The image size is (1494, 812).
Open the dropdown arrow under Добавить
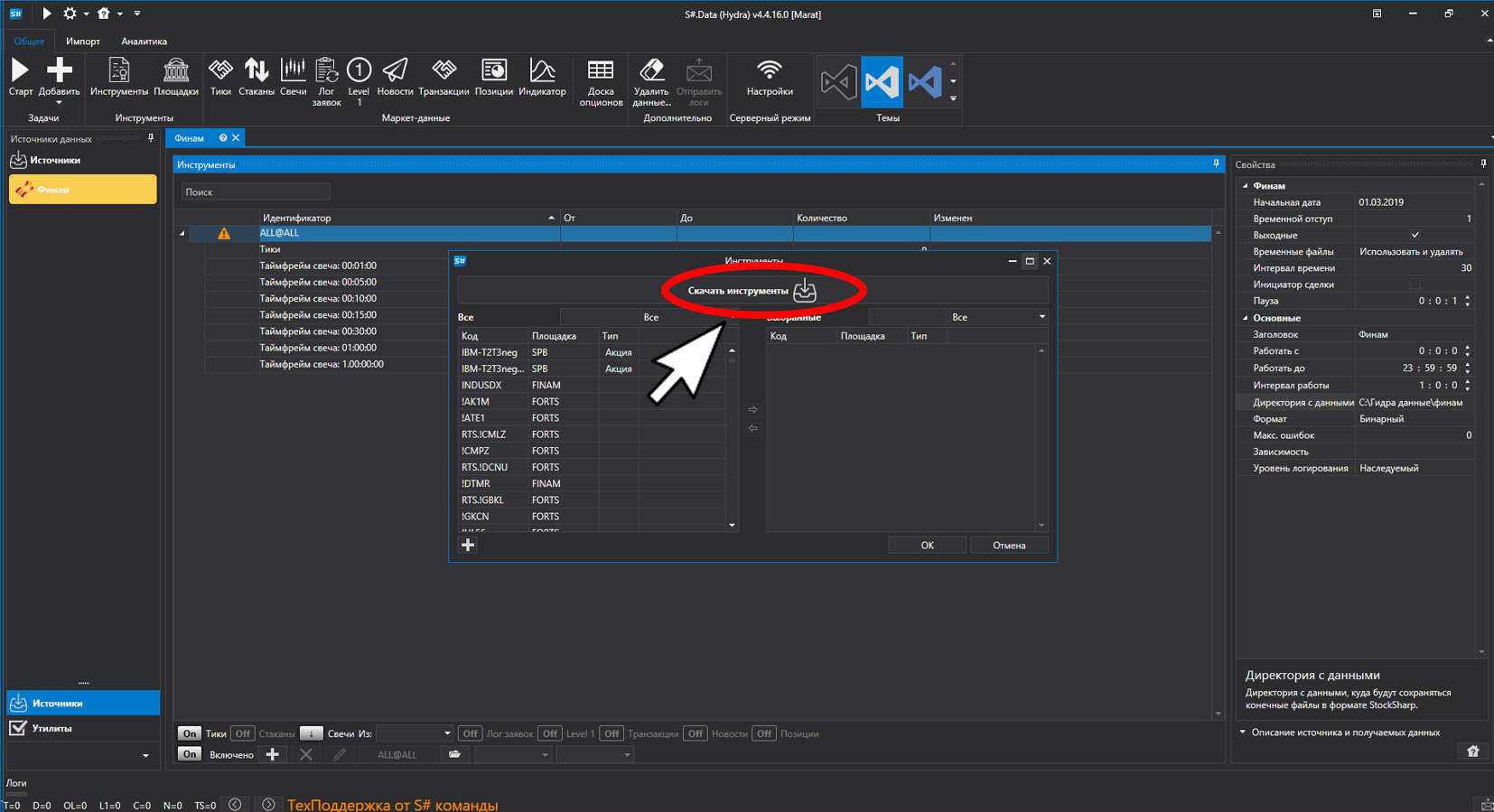(x=60, y=102)
